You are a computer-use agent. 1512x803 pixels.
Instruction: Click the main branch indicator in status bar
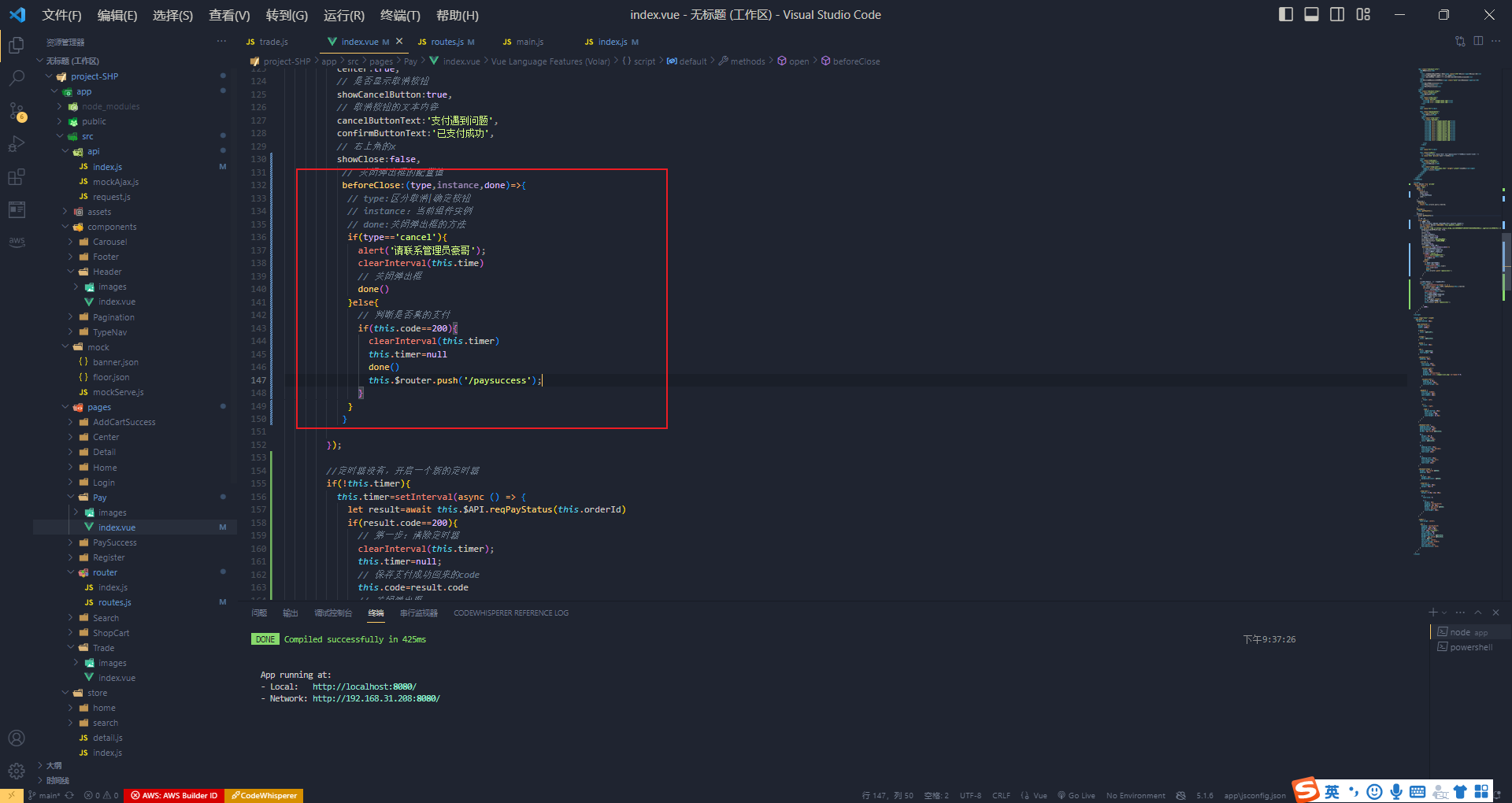45,795
